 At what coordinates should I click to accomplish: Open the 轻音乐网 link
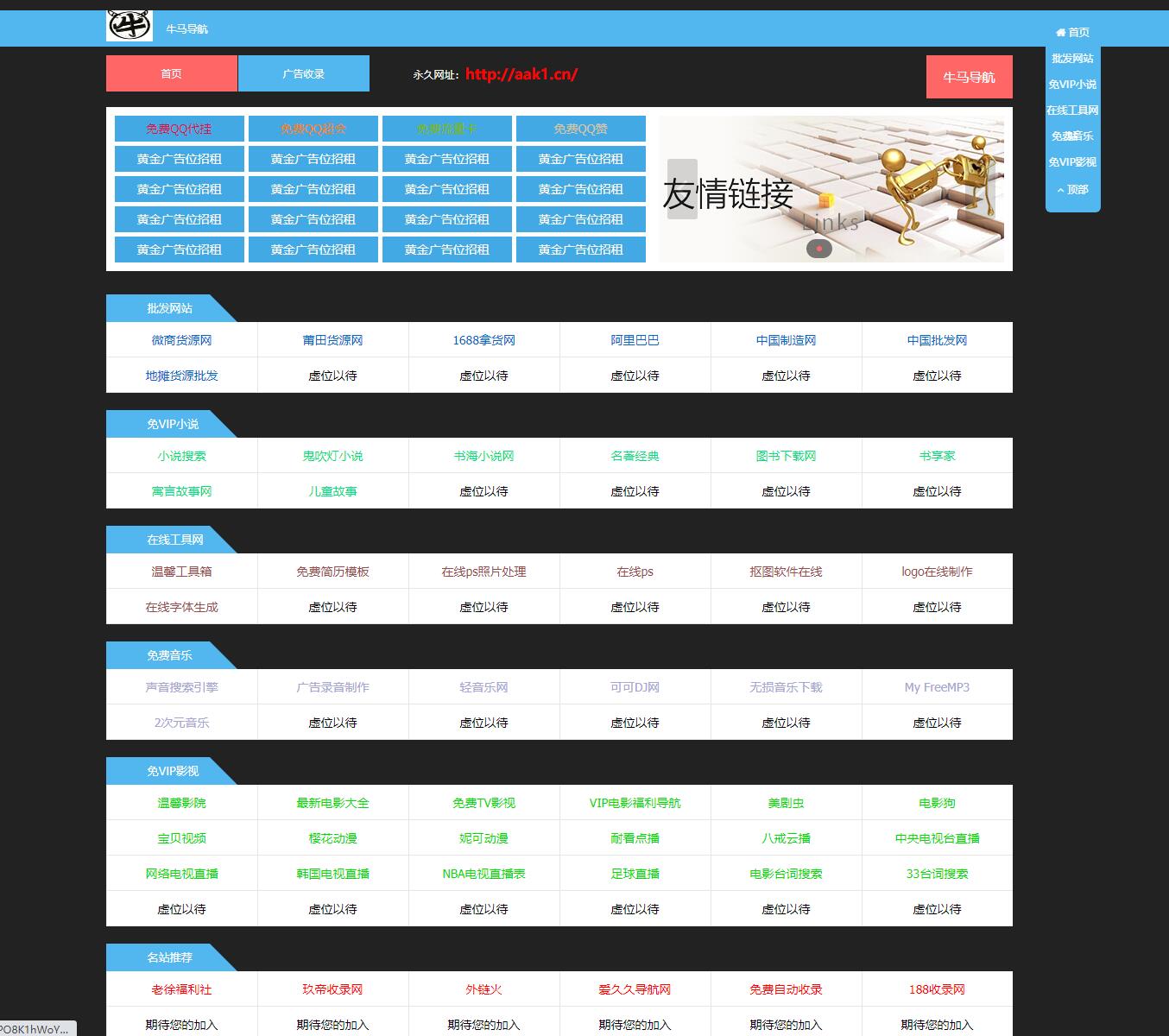483,687
